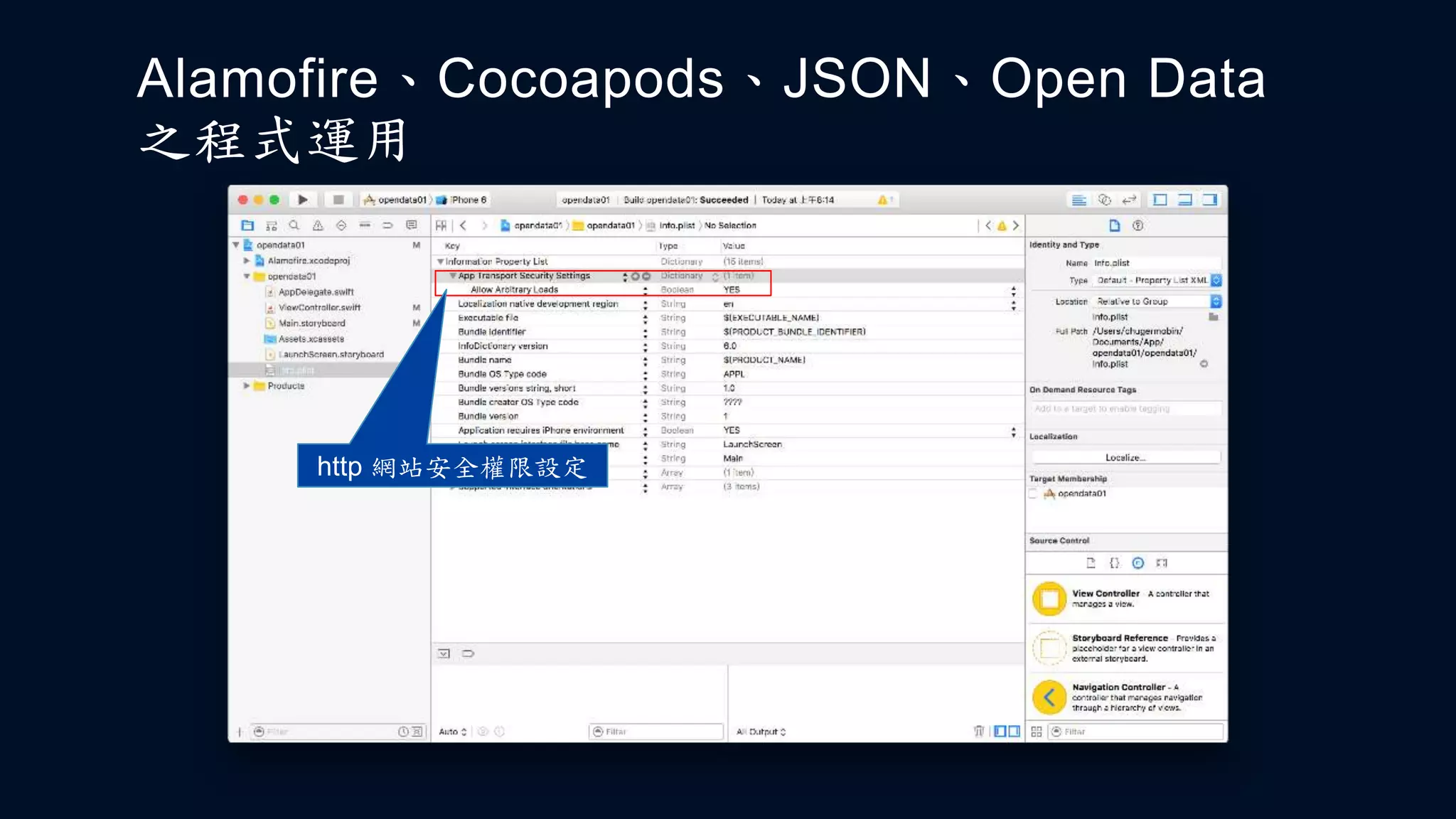Collapse the opendata01 folder group

point(247,277)
